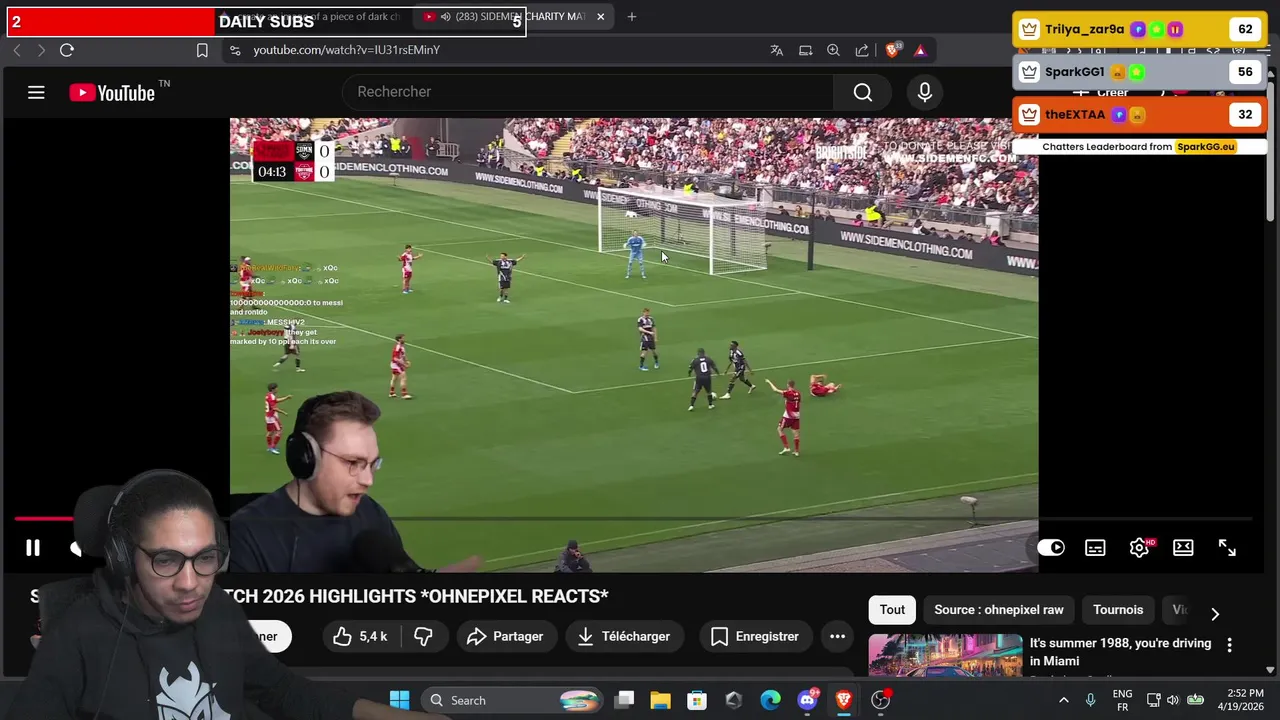Show more filter chips with right chevron
The image size is (1280, 720).
tap(1215, 613)
